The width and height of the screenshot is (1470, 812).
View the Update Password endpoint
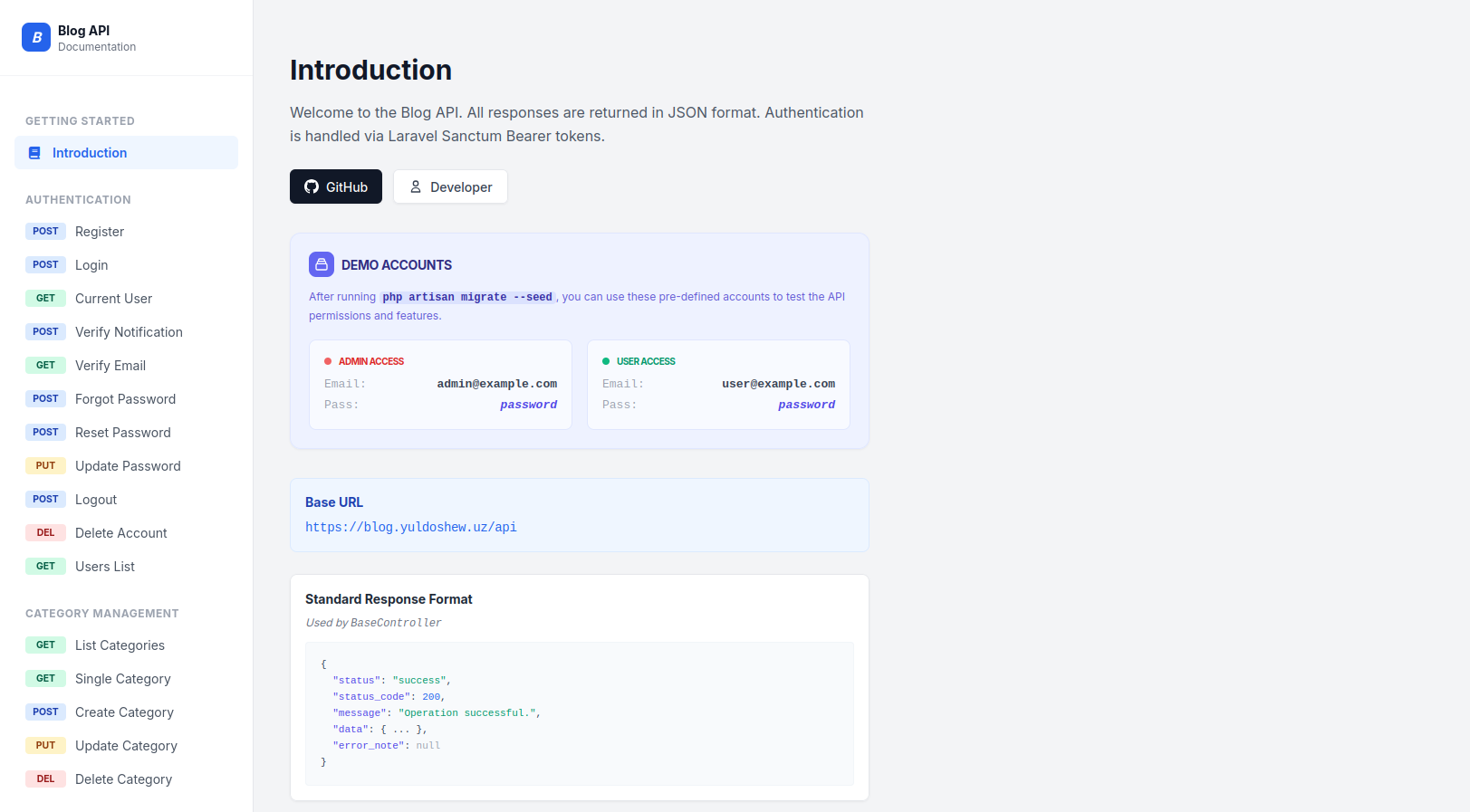coord(128,466)
